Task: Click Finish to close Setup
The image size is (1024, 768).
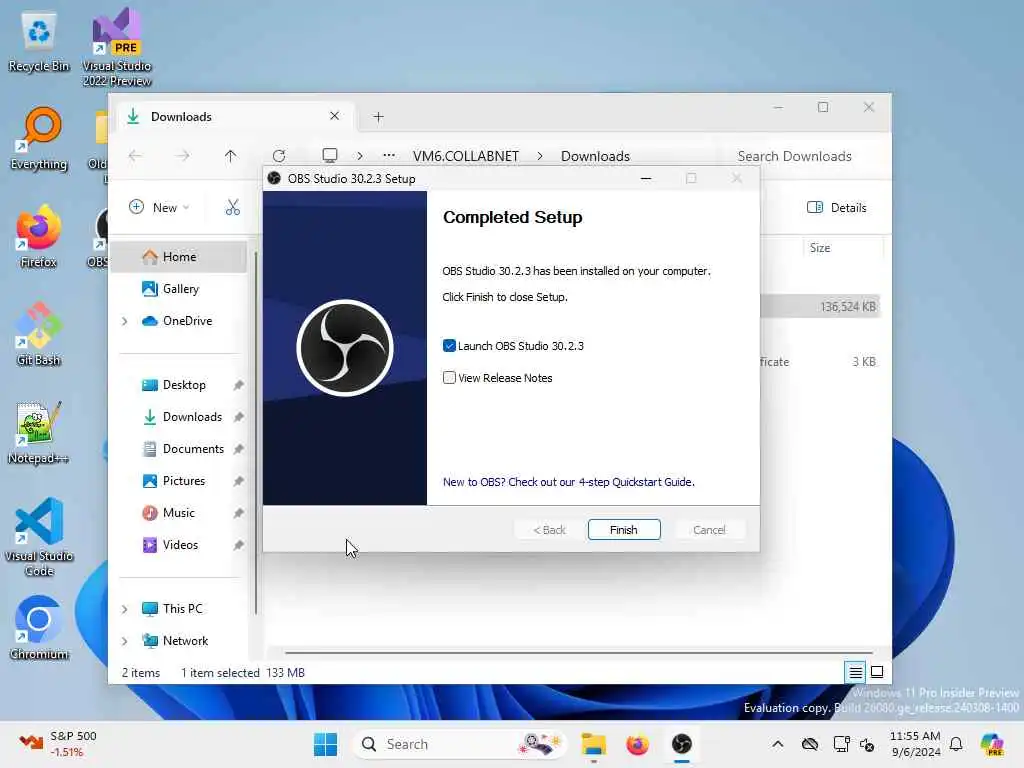Action: [624, 530]
